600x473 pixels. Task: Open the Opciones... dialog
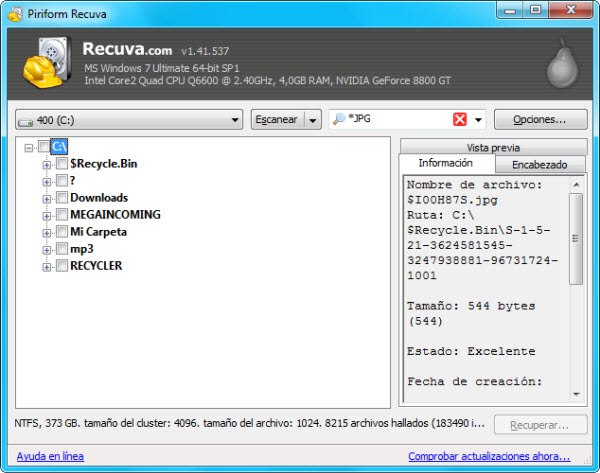click(x=540, y=120)
